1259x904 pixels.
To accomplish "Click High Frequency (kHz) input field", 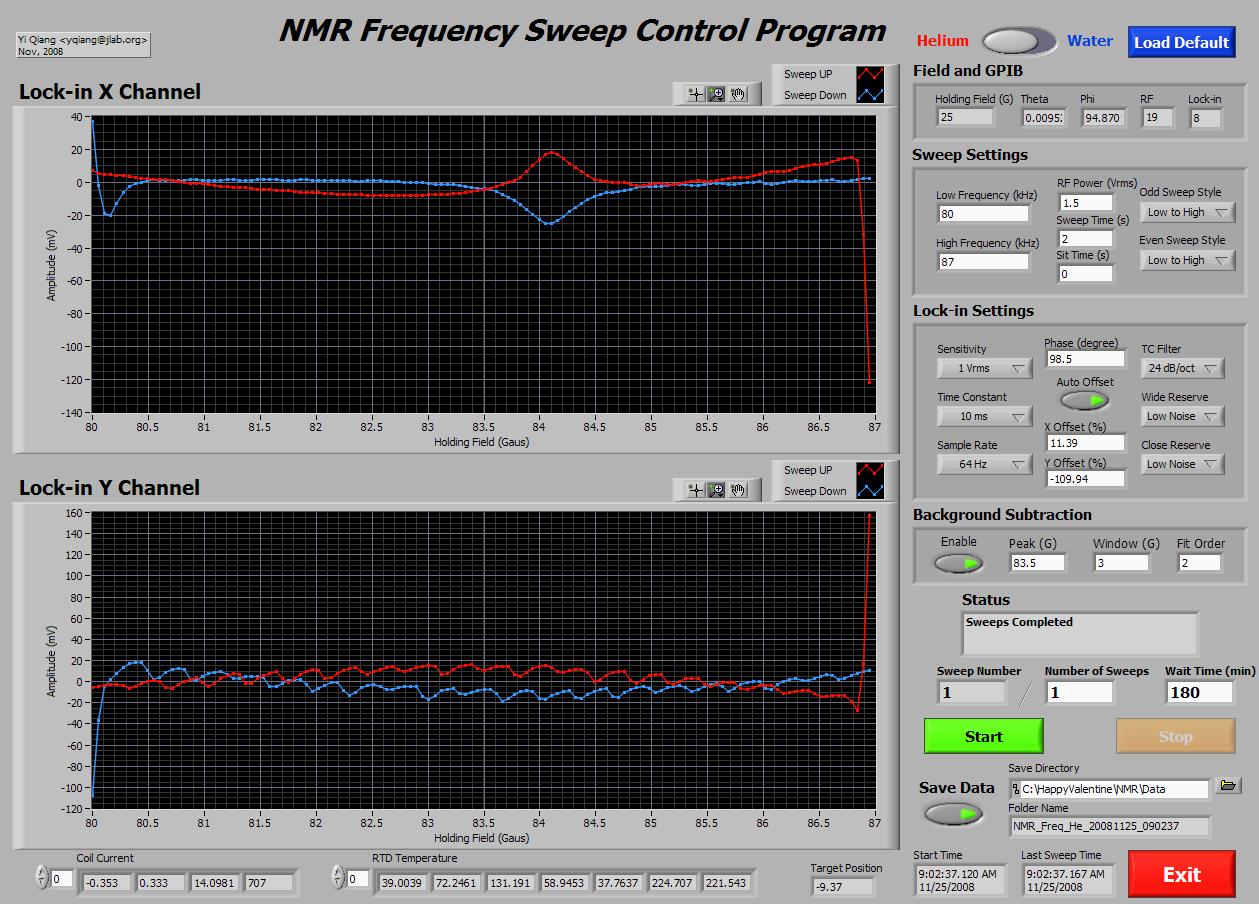I will (983, 261).
